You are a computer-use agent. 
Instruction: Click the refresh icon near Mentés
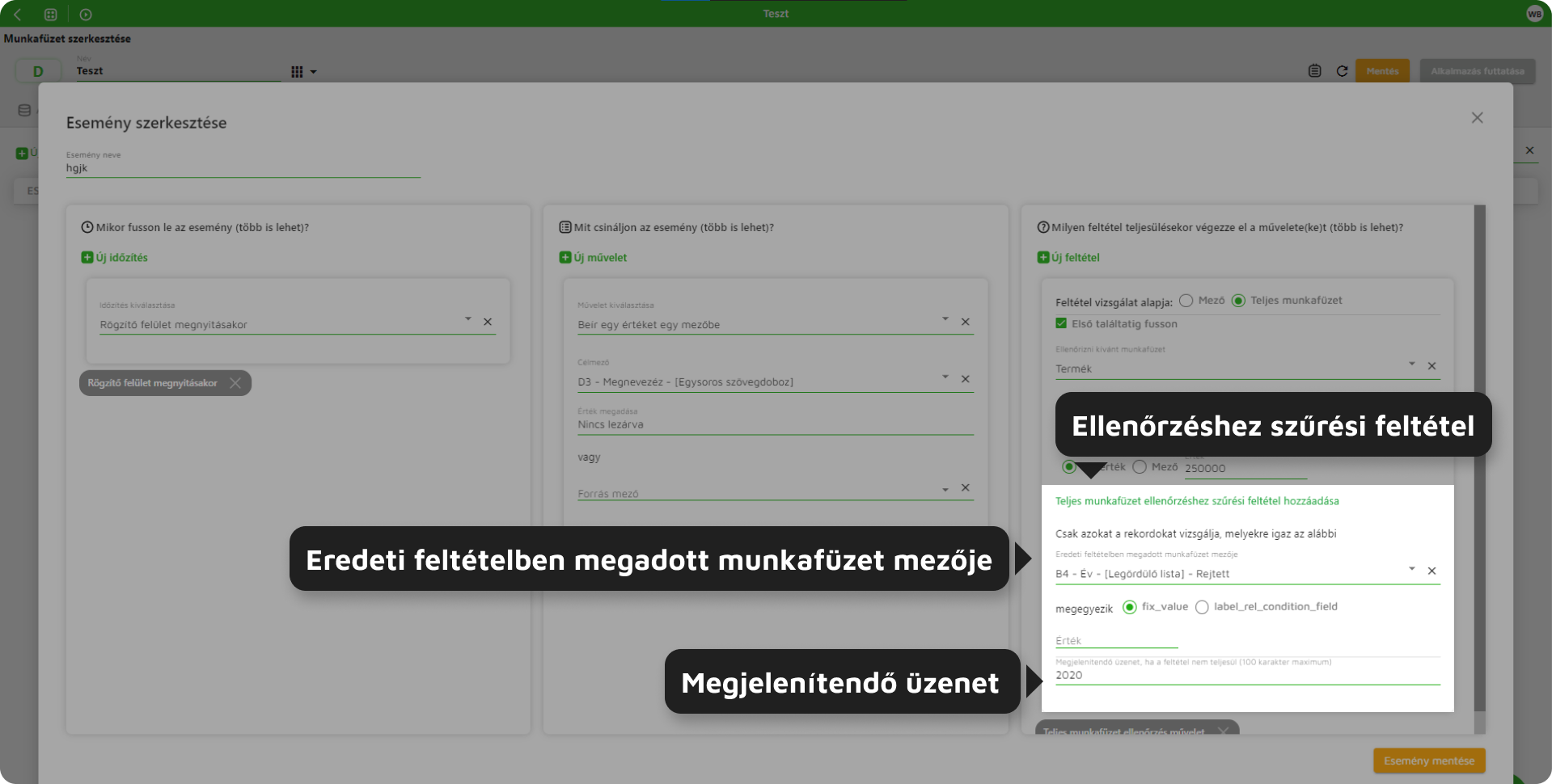tap(1342, 71)
